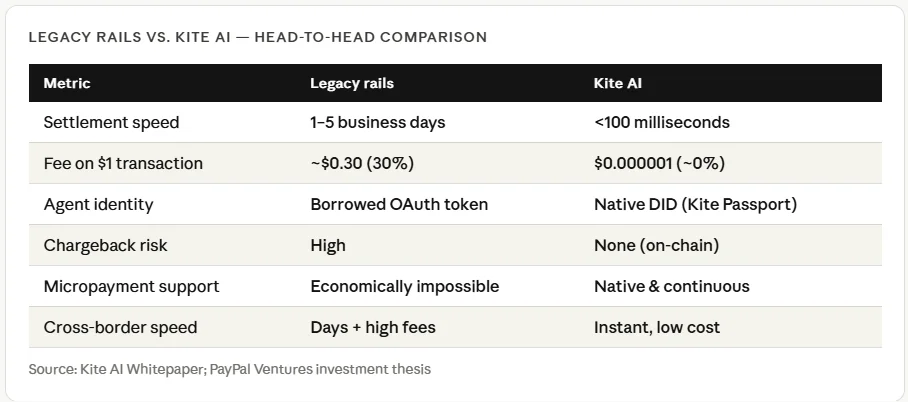This screenshot has width=908, height=402.
Task: Click the Agent identity row label
Action: [98, 204]
